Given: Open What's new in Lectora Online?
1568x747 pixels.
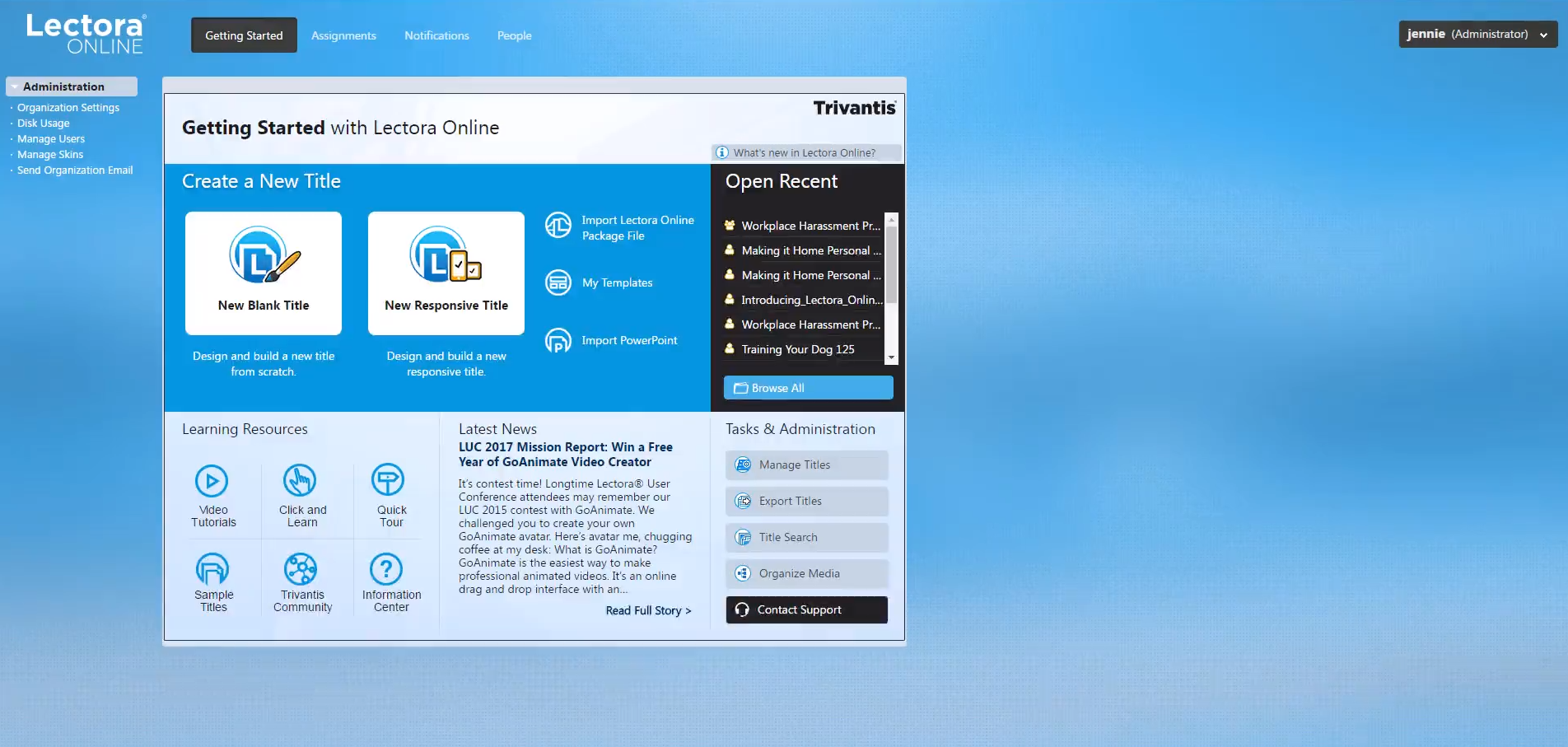Looking at the screenshot, I should tap(806, 152).
